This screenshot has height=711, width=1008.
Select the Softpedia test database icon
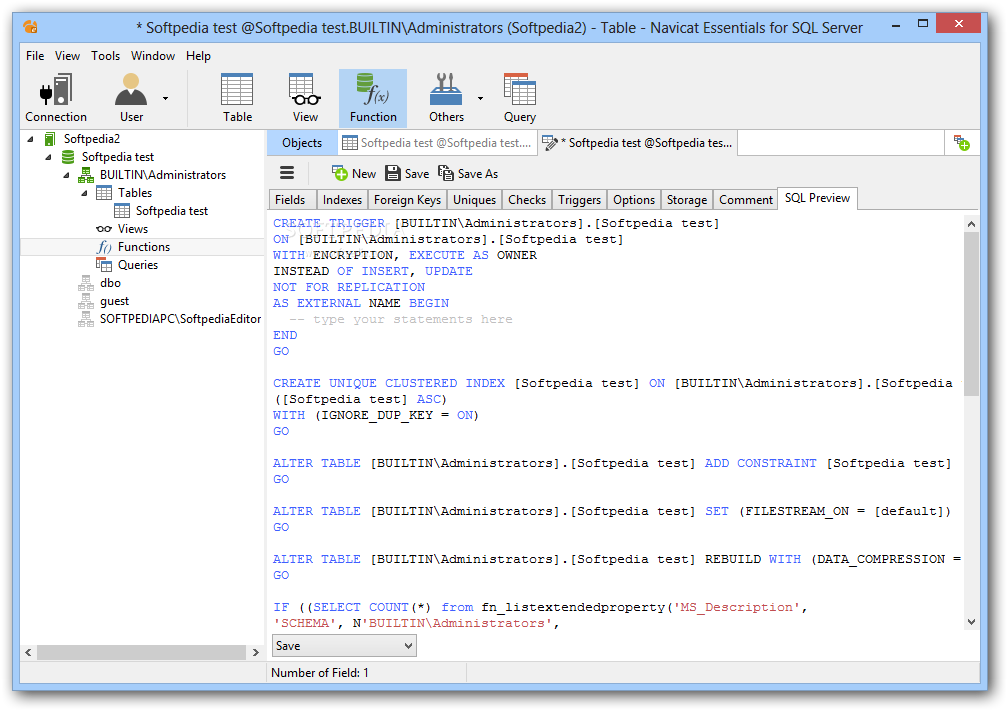click(68, 157)
